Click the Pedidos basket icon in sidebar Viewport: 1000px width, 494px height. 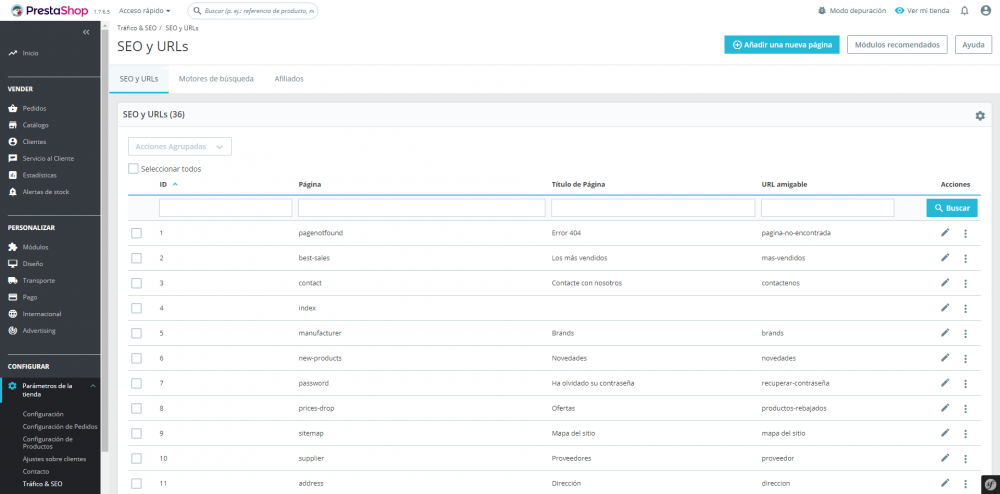tap(12, 108)
